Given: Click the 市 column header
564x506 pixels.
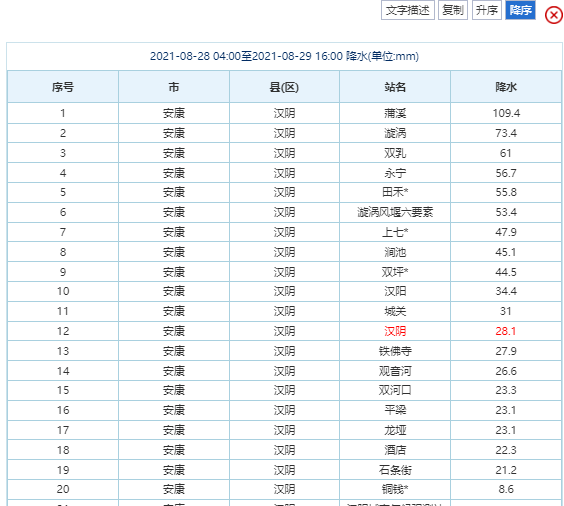Looking at the screenshot, I should [174, 87].
